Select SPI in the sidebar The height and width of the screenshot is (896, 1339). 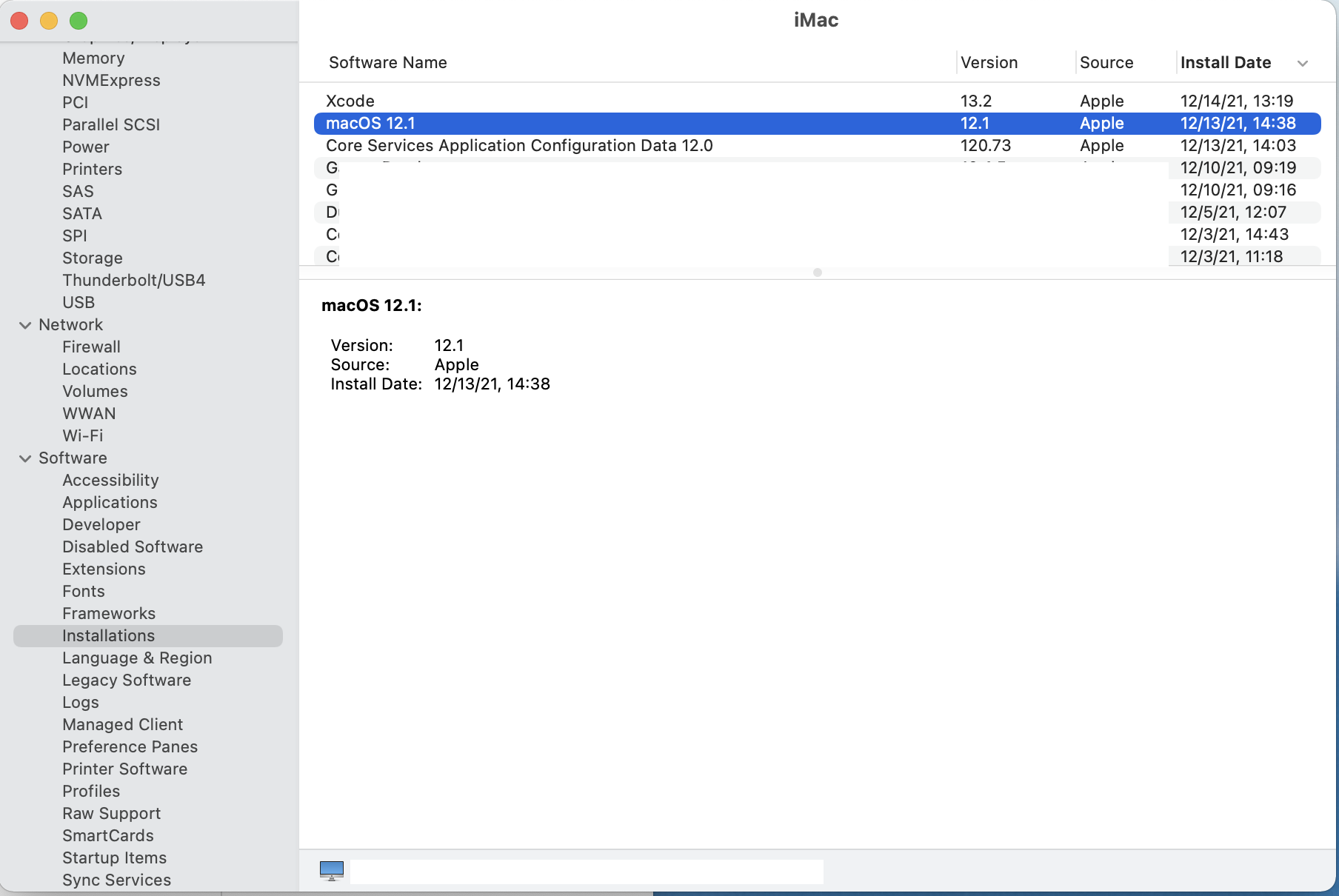75,236
